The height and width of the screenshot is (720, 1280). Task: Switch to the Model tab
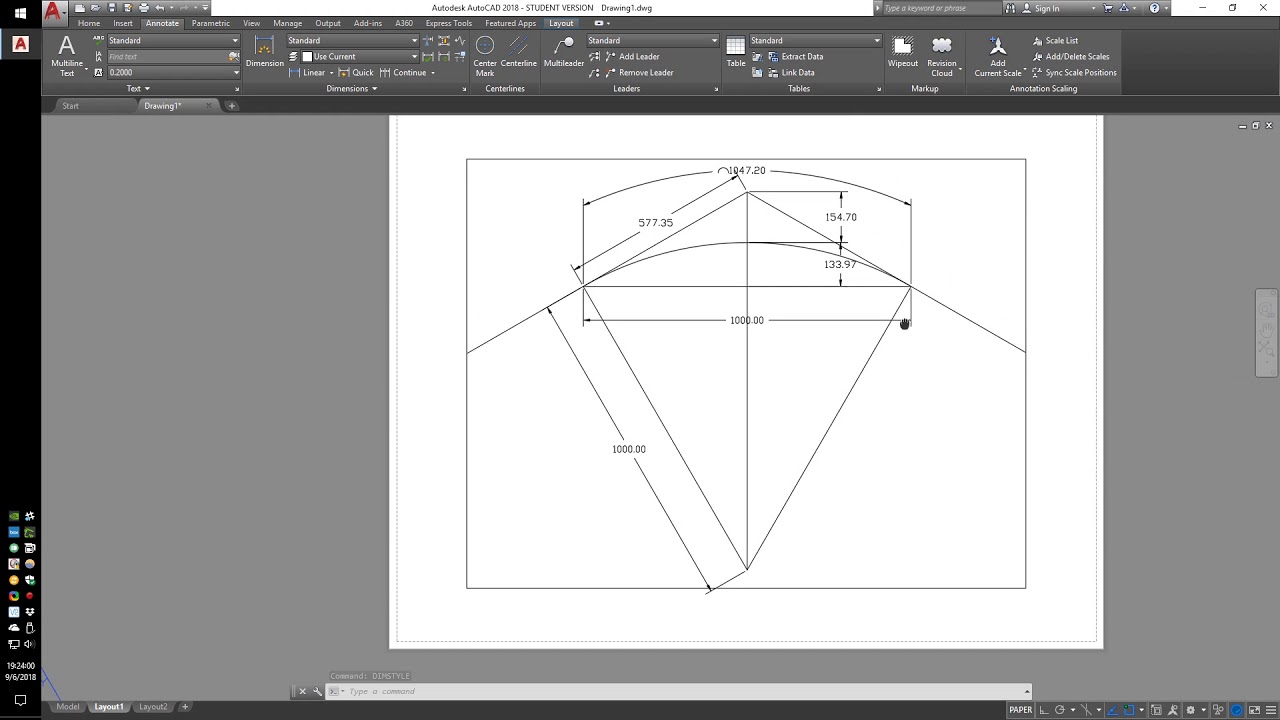67,707
